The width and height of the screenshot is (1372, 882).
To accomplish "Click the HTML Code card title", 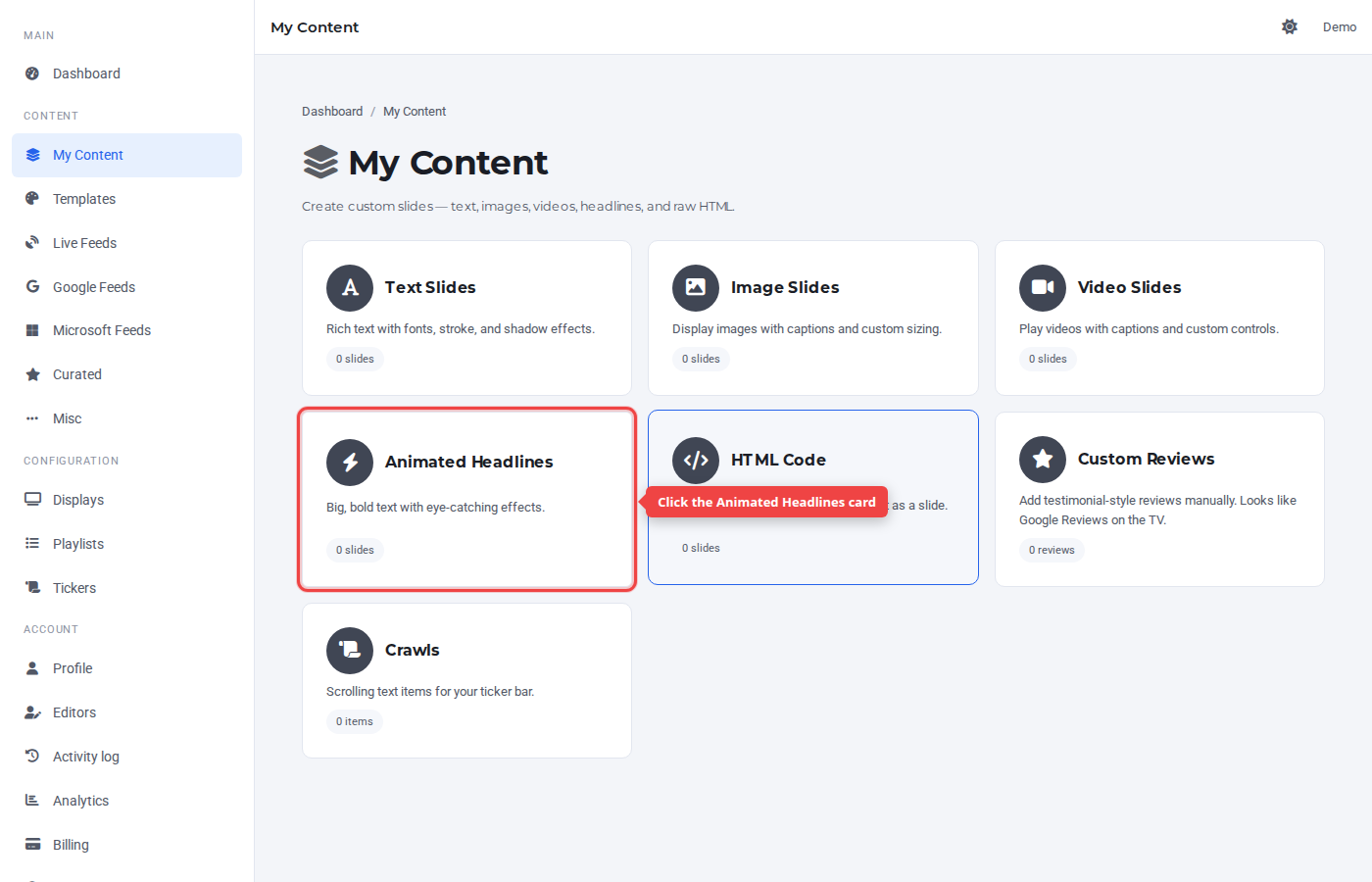I will pos(778,460).
